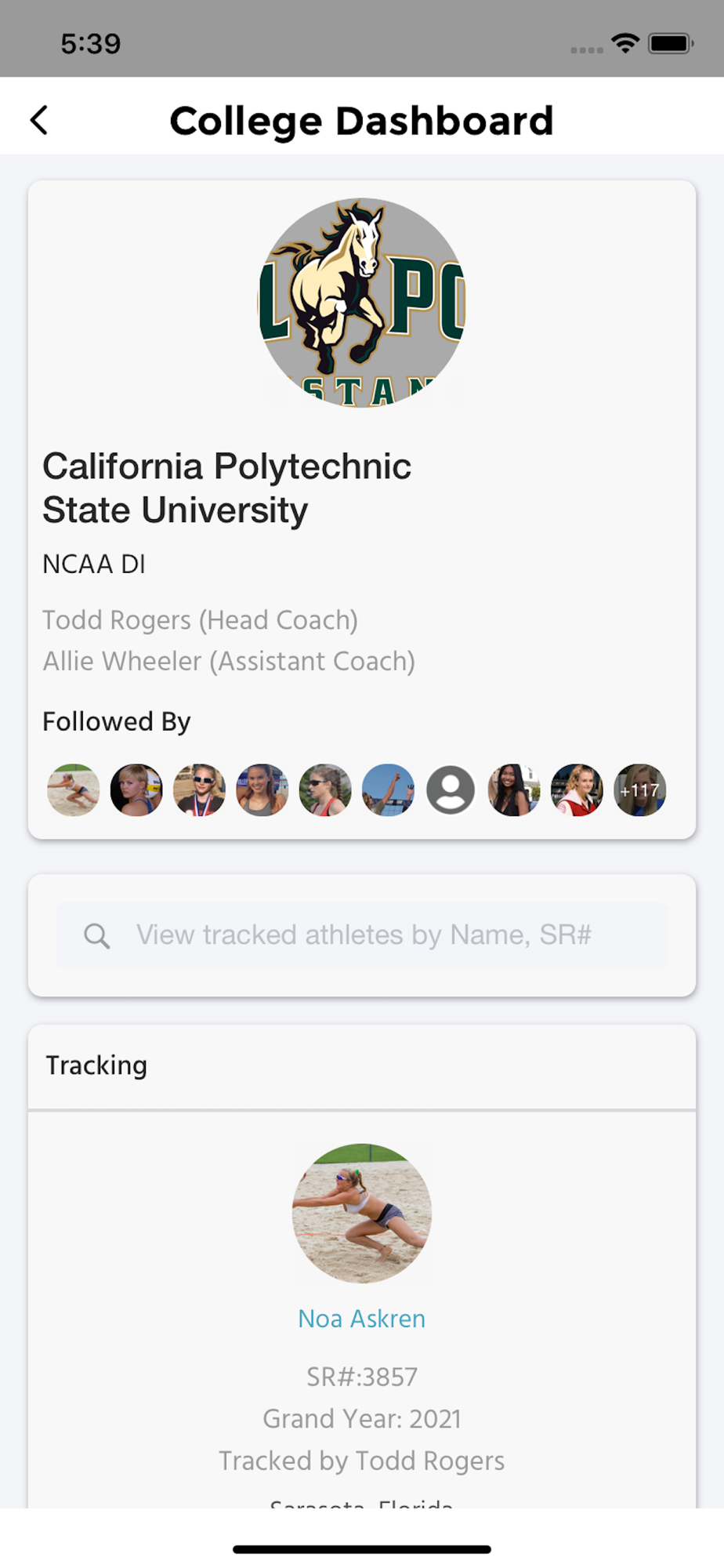724x1568 pixels.
Task: Focus the tracked athletes search field
Action: (x=362, y=935)
